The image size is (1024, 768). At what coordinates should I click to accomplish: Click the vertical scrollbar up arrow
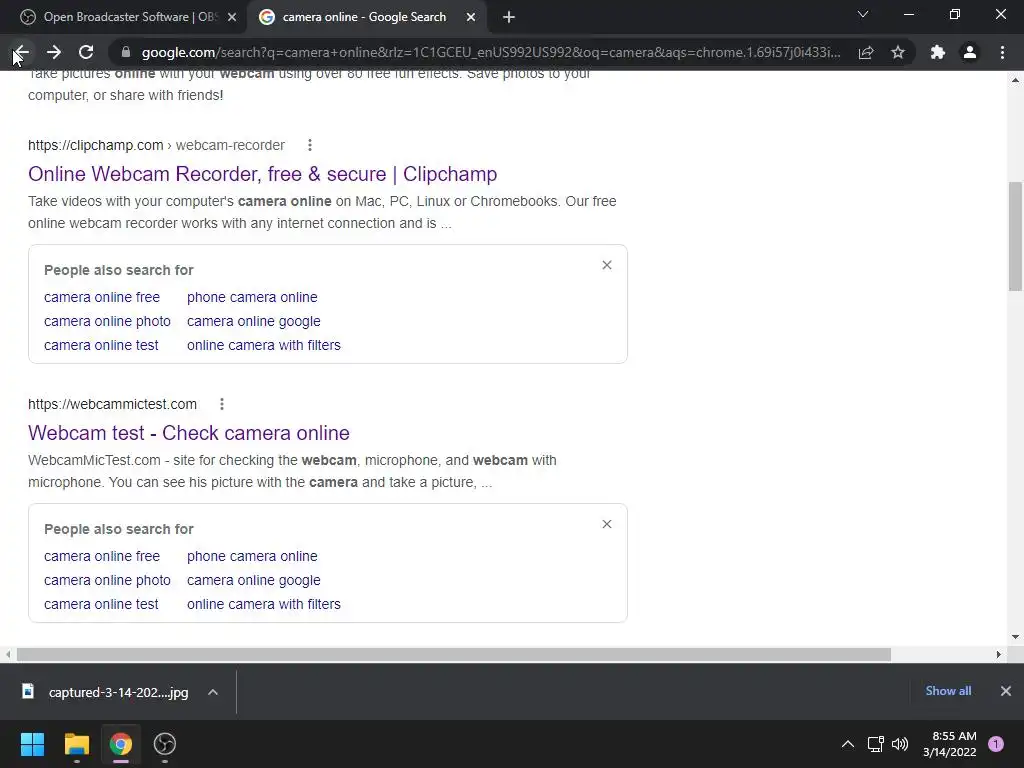1015,80
